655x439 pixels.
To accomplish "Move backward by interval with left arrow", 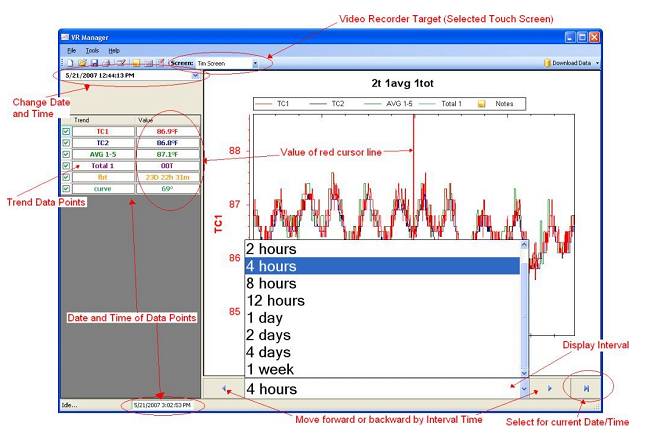I will [224, 388].
